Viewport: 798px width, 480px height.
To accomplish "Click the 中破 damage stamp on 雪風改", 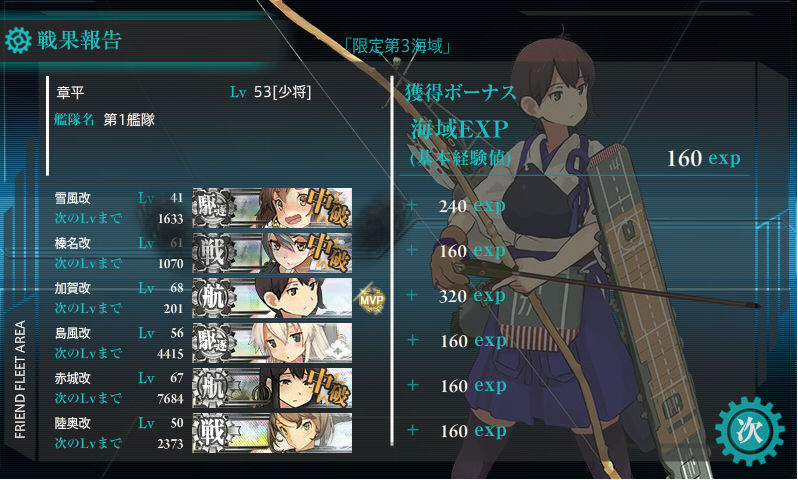I will pyautogui.click(x=329, y=207).
